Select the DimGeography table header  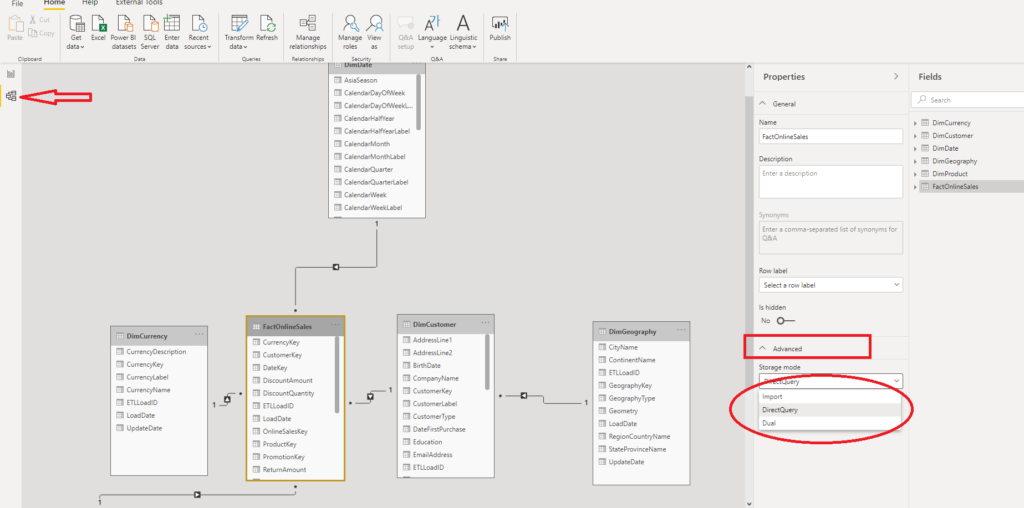point(641,332)
